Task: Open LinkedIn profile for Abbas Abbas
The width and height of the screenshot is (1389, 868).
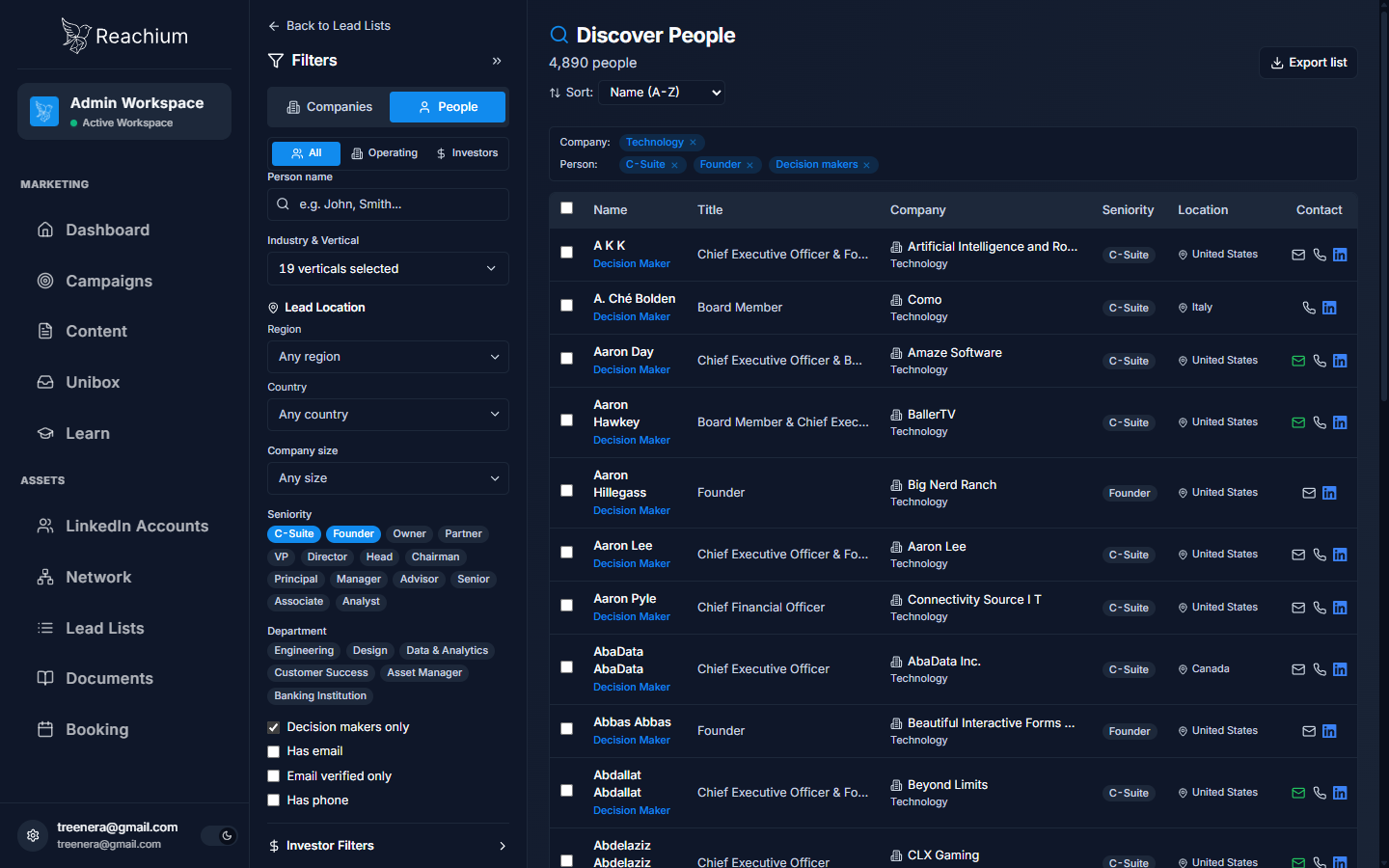Action: pos(1329,731)
